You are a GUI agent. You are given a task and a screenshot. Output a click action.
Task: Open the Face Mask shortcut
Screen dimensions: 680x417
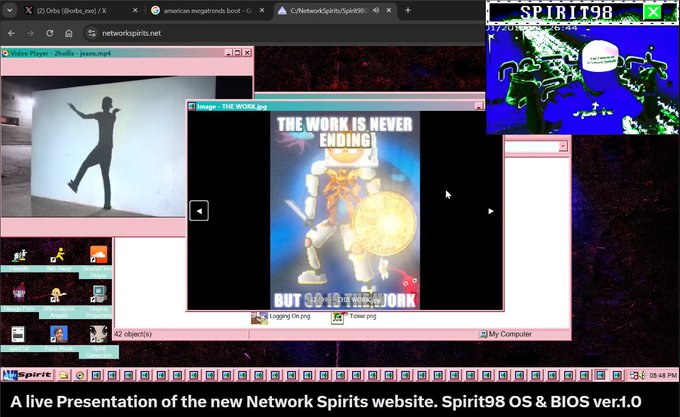click(59, 334)
